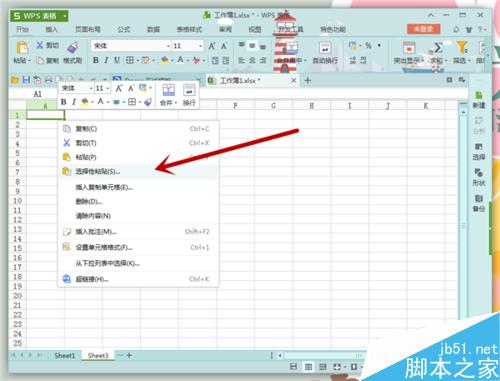Click the 备份 icon in right sidebar
500x381 pixels.
click(479, 199)
